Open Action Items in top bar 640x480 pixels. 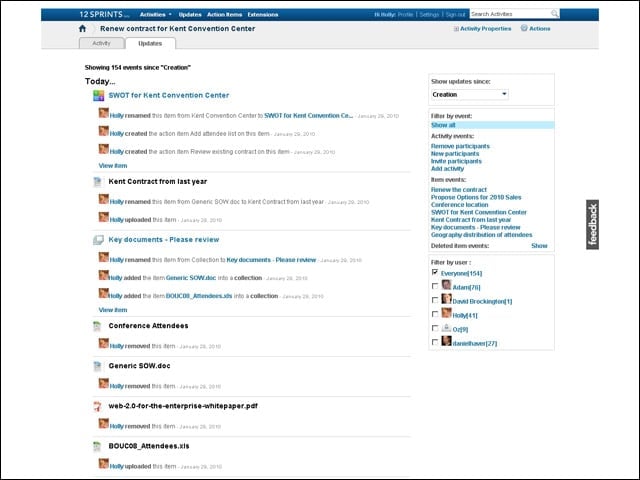point(224,14)
